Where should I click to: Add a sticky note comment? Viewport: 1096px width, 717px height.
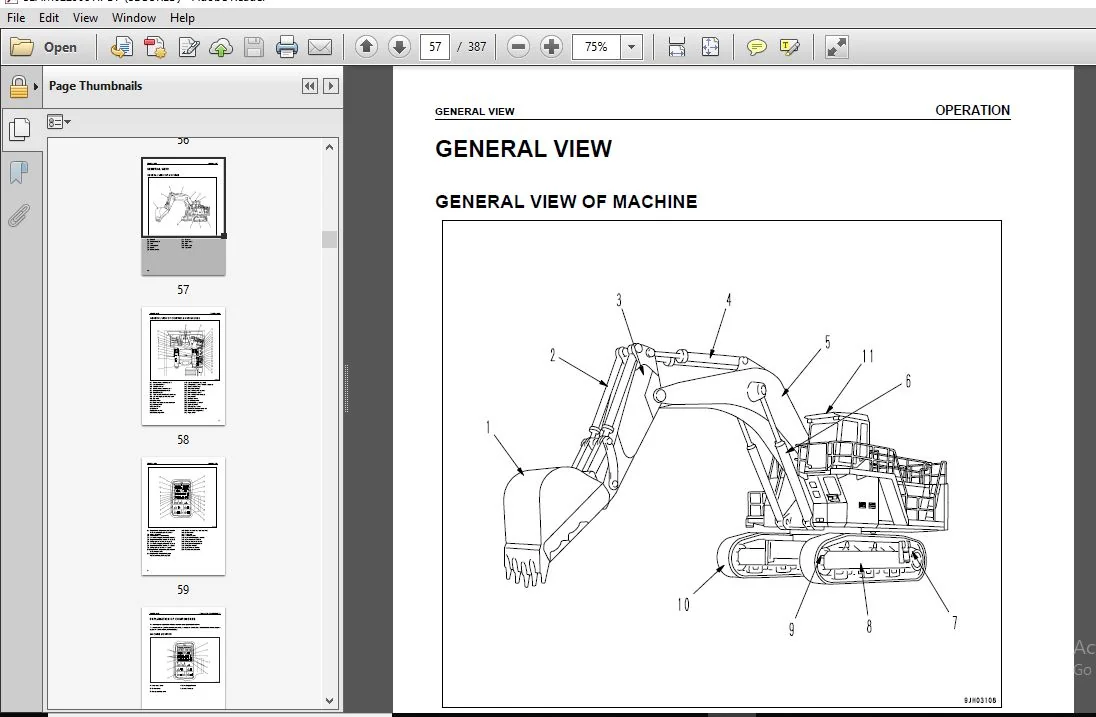tap(756, 47)
